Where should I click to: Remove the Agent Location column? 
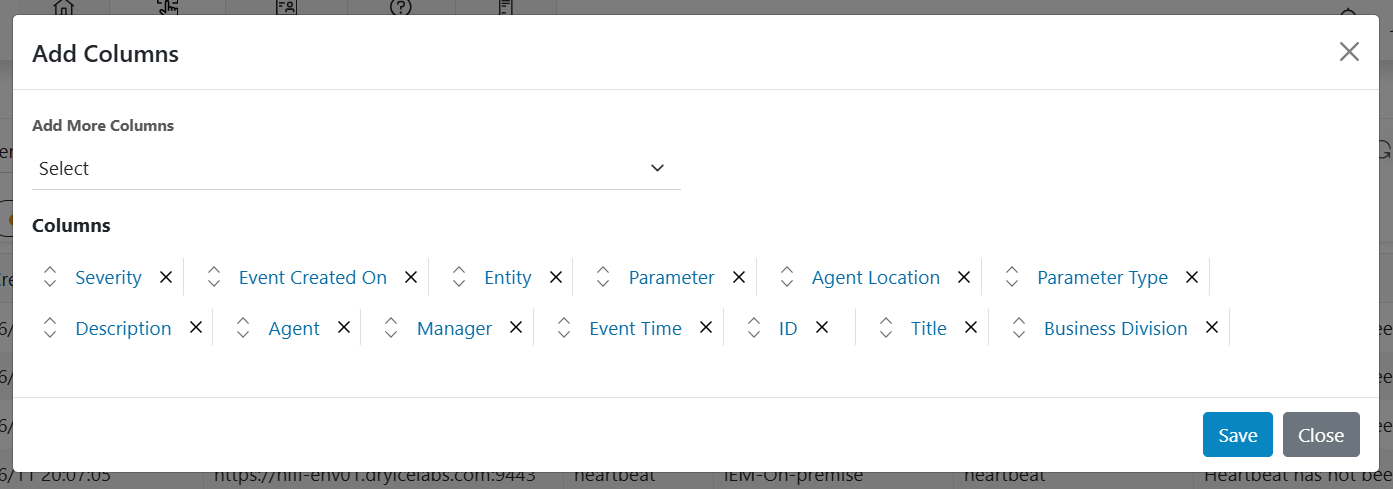964,277
